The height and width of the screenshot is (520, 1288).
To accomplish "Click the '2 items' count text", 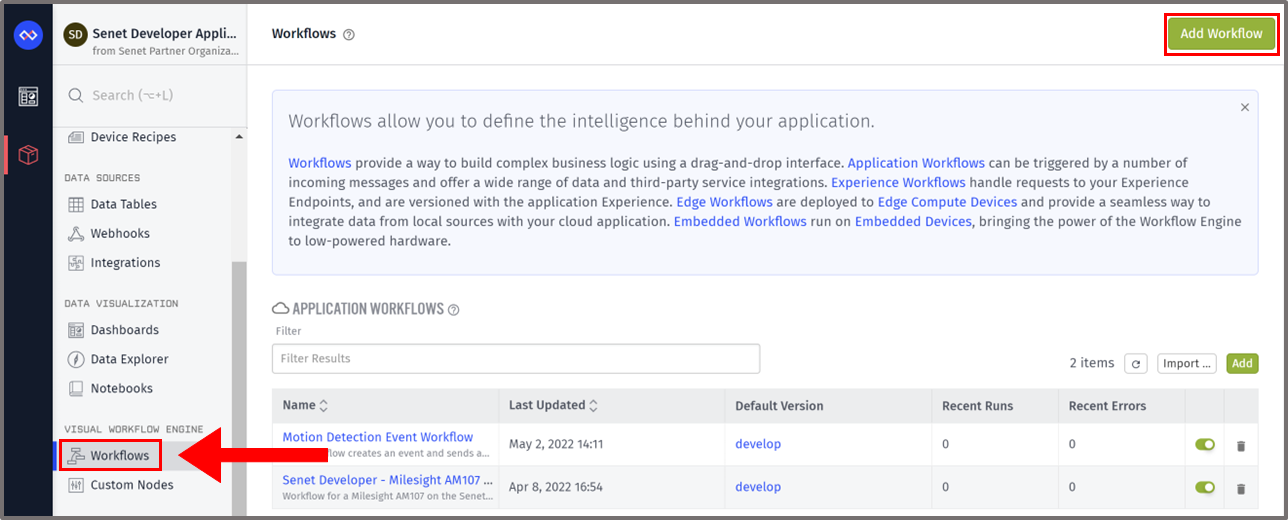I will pyautogui.click(x=1092, y=363).
